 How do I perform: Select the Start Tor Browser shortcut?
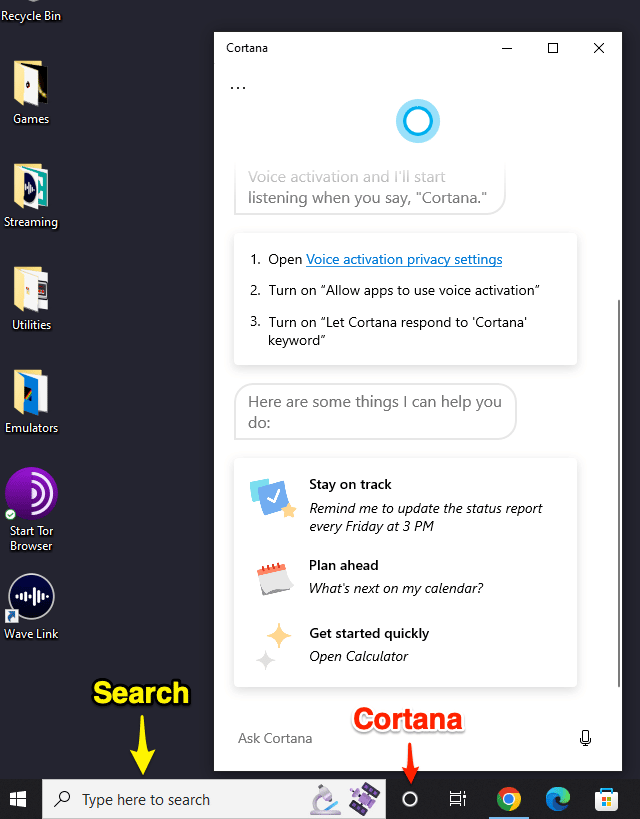(31, 510)
